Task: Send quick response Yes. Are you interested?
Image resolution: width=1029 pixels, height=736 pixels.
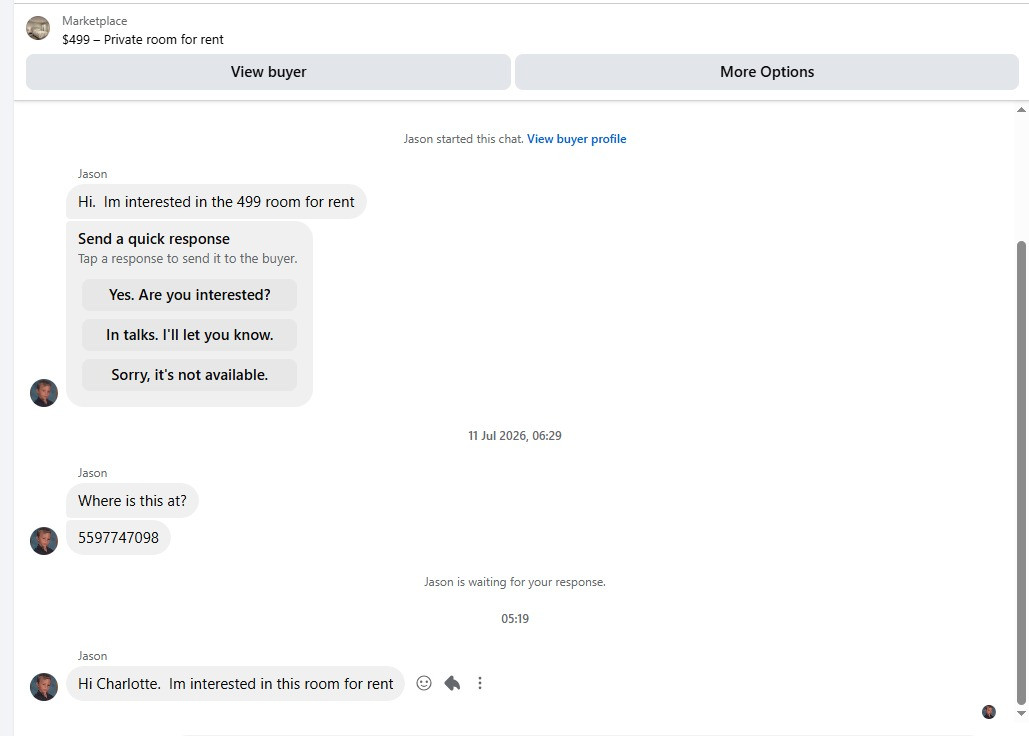Action: tap(189, 295)
